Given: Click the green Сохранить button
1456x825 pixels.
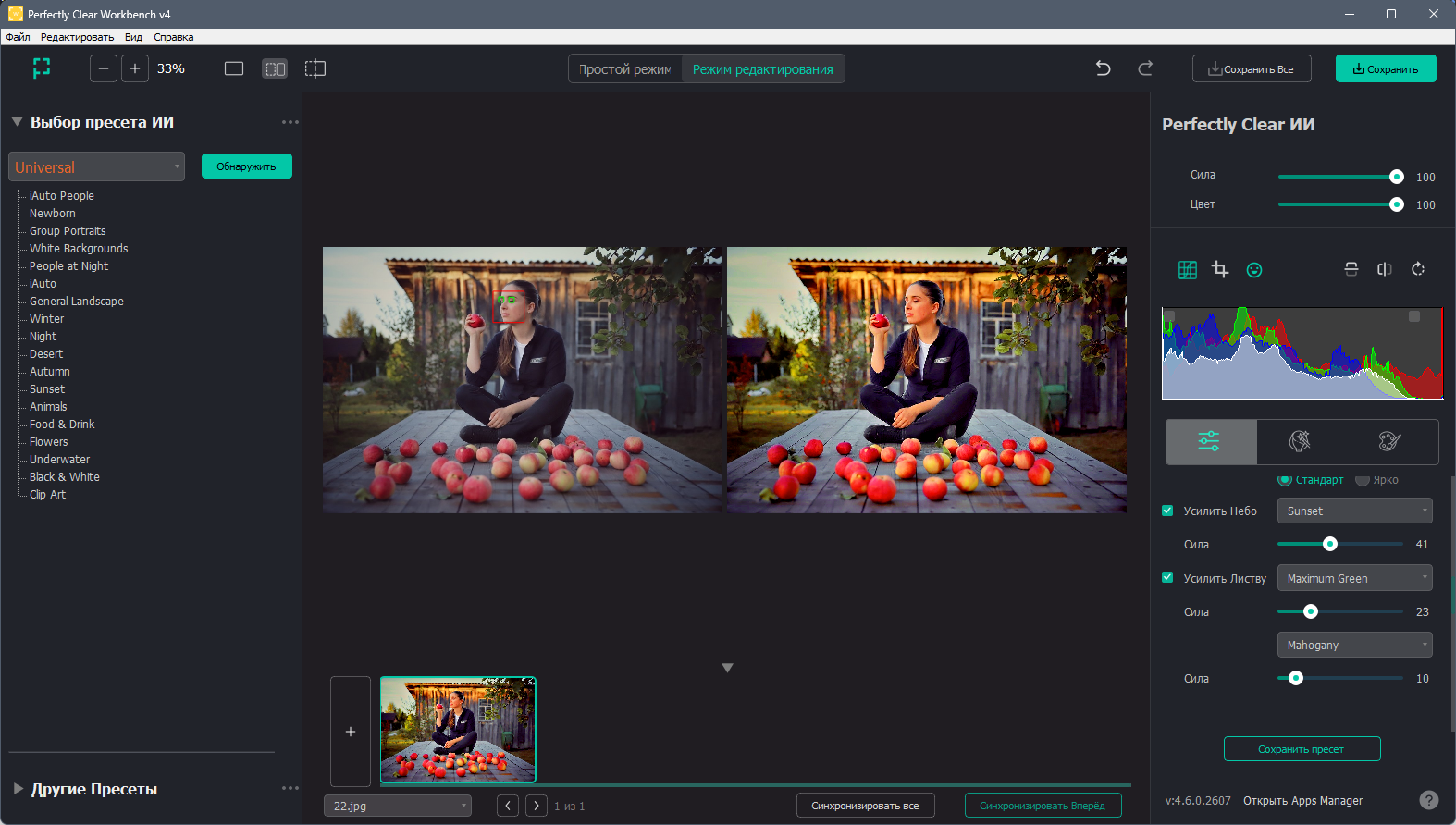Looking at the screenshot, I should tap(1386, 68).
